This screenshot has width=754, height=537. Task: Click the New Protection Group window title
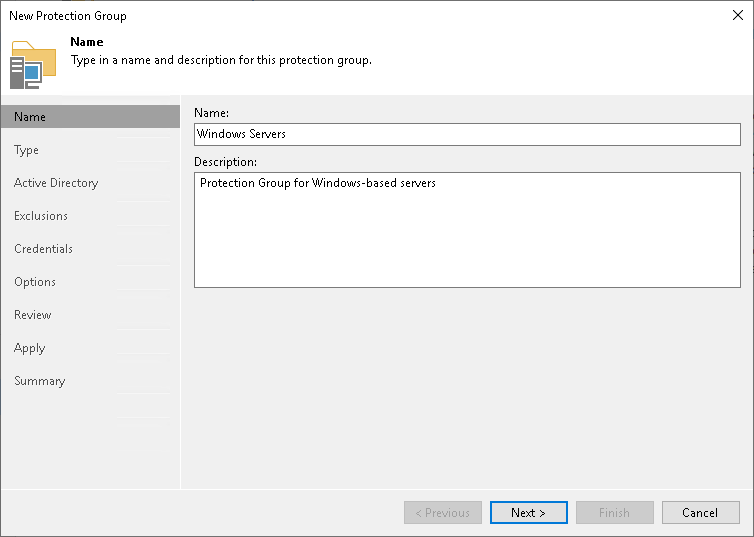coord(68,16)
